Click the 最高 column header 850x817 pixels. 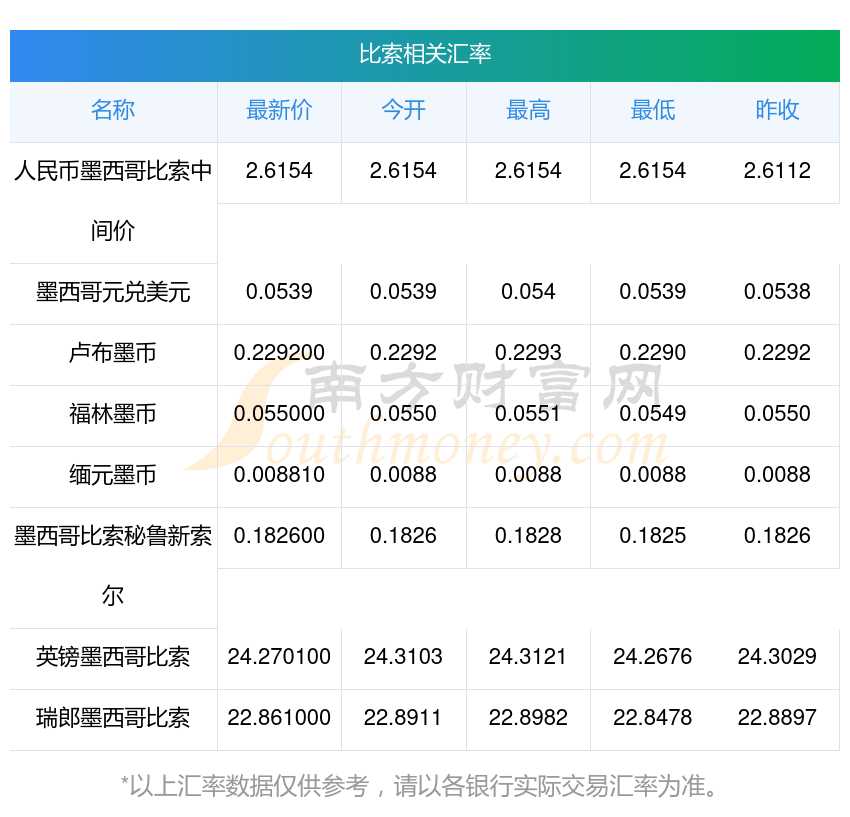(528, 110)
